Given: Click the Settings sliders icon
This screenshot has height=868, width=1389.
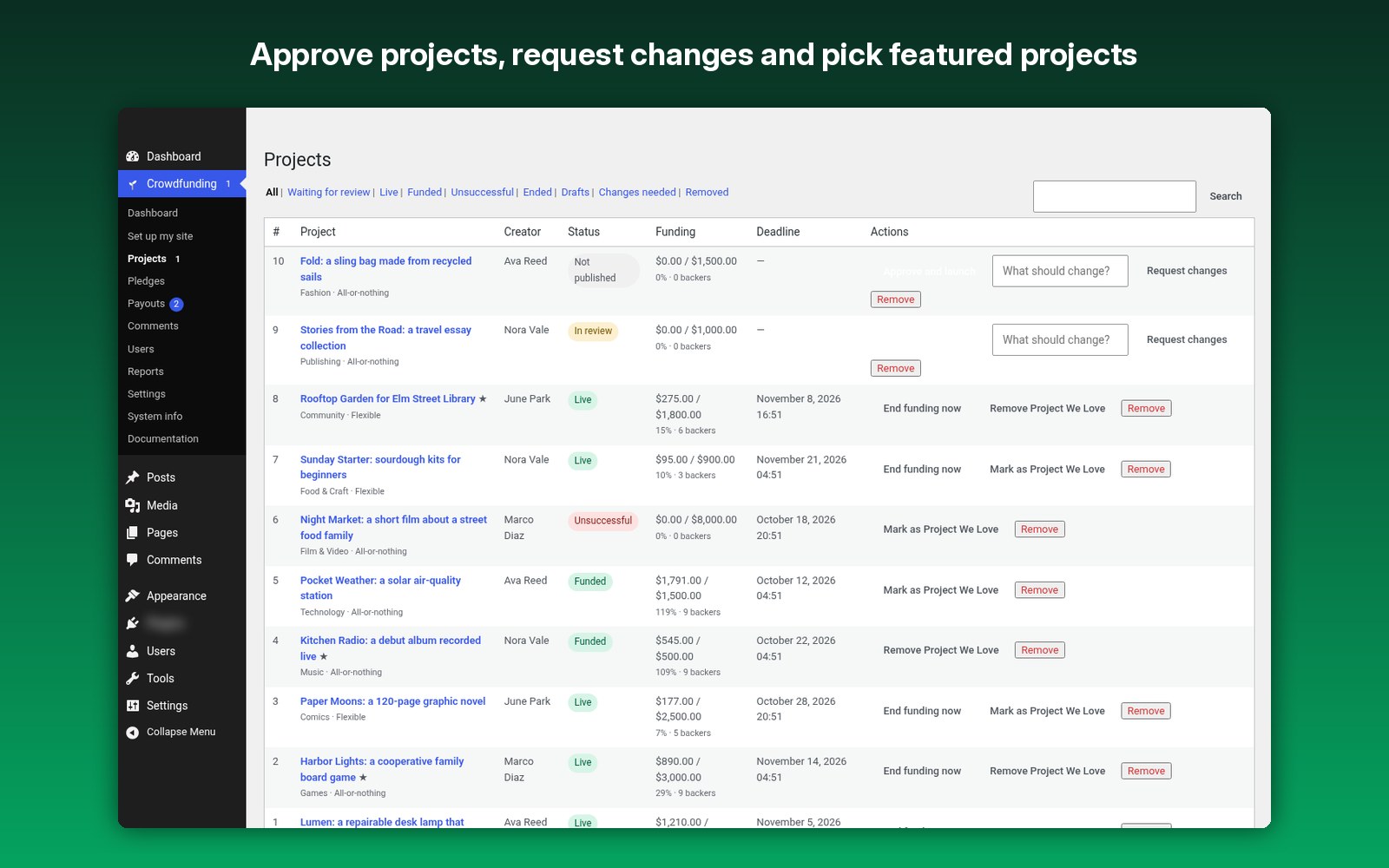Looking at the screenshot, I should (x=133, y=706).
